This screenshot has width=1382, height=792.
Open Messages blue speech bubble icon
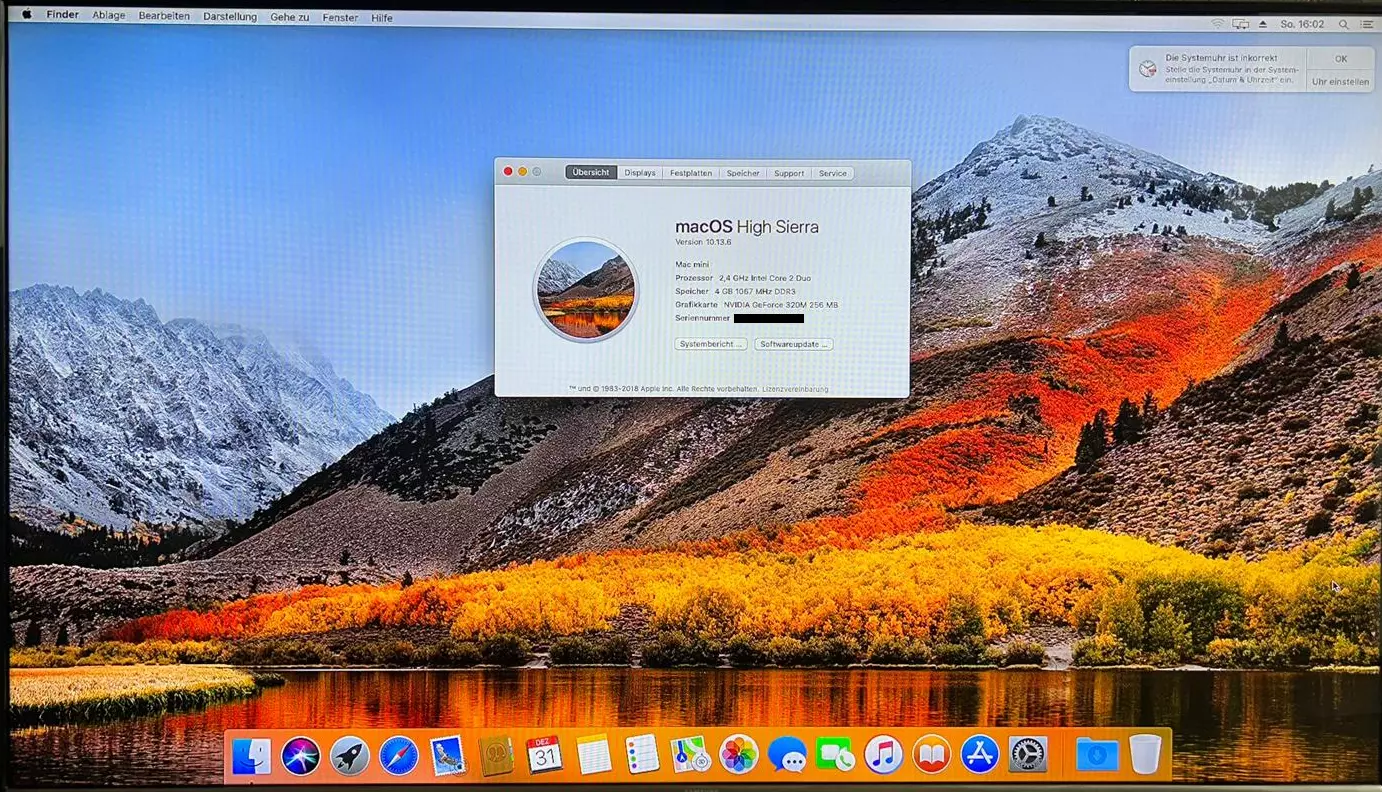787,755
